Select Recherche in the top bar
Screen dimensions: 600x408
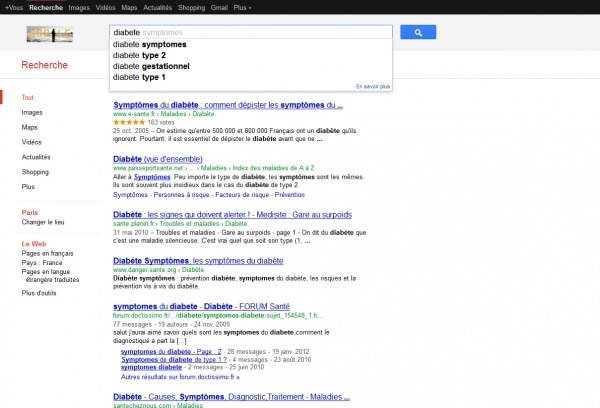tap(46, 8)
